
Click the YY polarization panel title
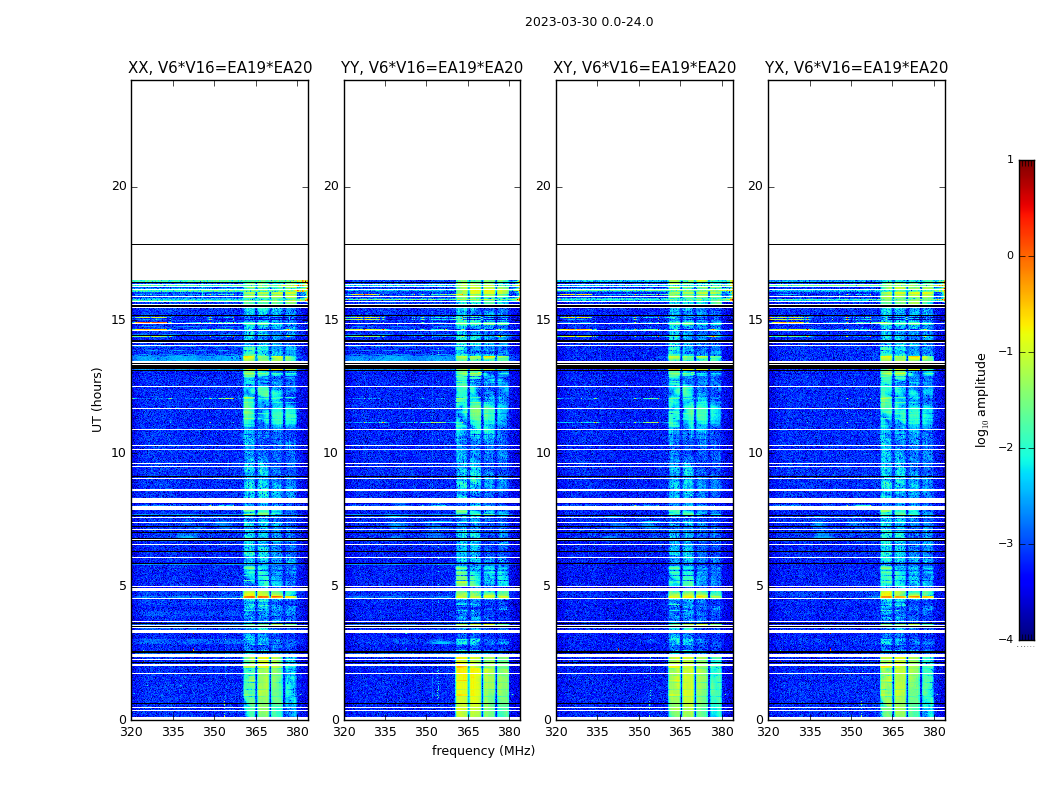click(432, 68)
